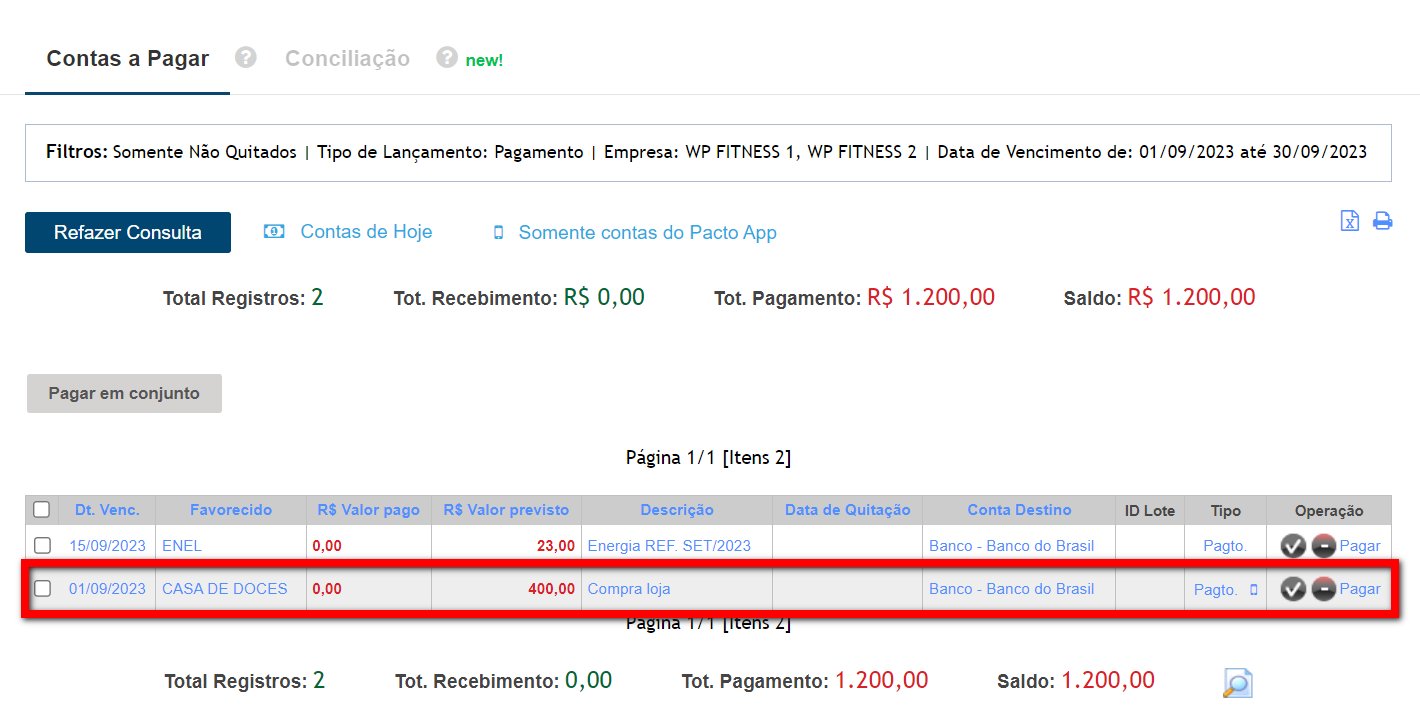Toggle the select-all checkbox in table header
This screenshot has width=1420, height=721.
(x=41, y=510)
